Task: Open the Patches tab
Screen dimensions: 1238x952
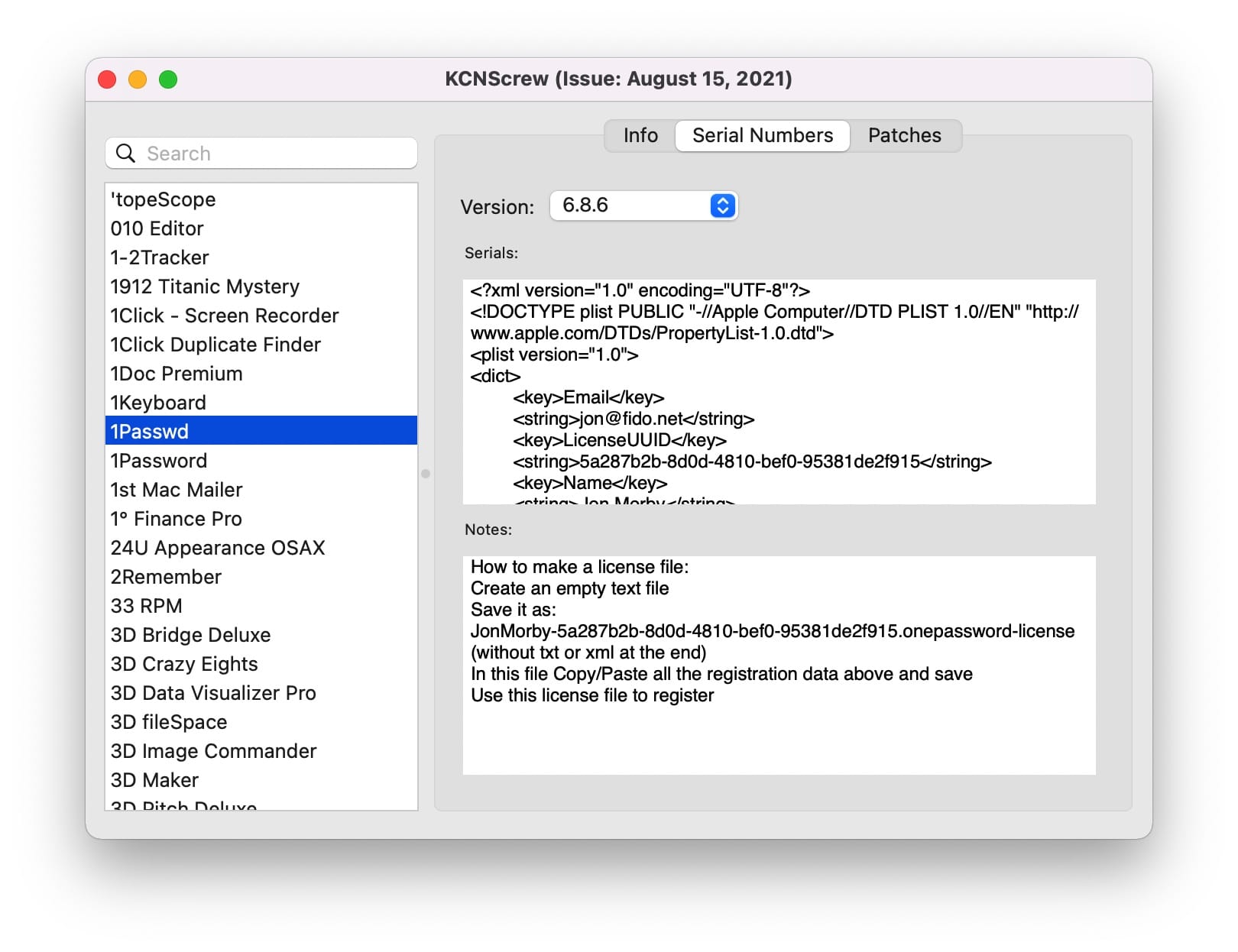Action: pos(905,136)
